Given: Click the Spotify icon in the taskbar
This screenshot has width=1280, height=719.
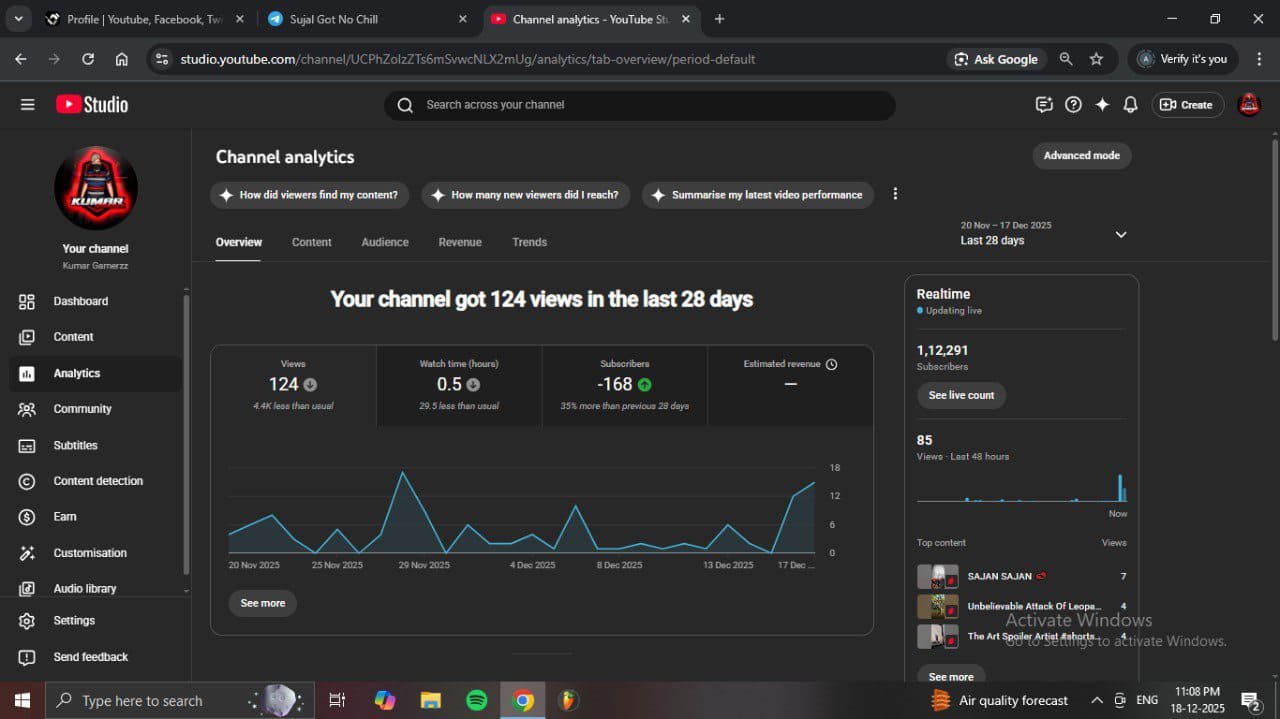Looking at the screenshot, I should (477, 700).
